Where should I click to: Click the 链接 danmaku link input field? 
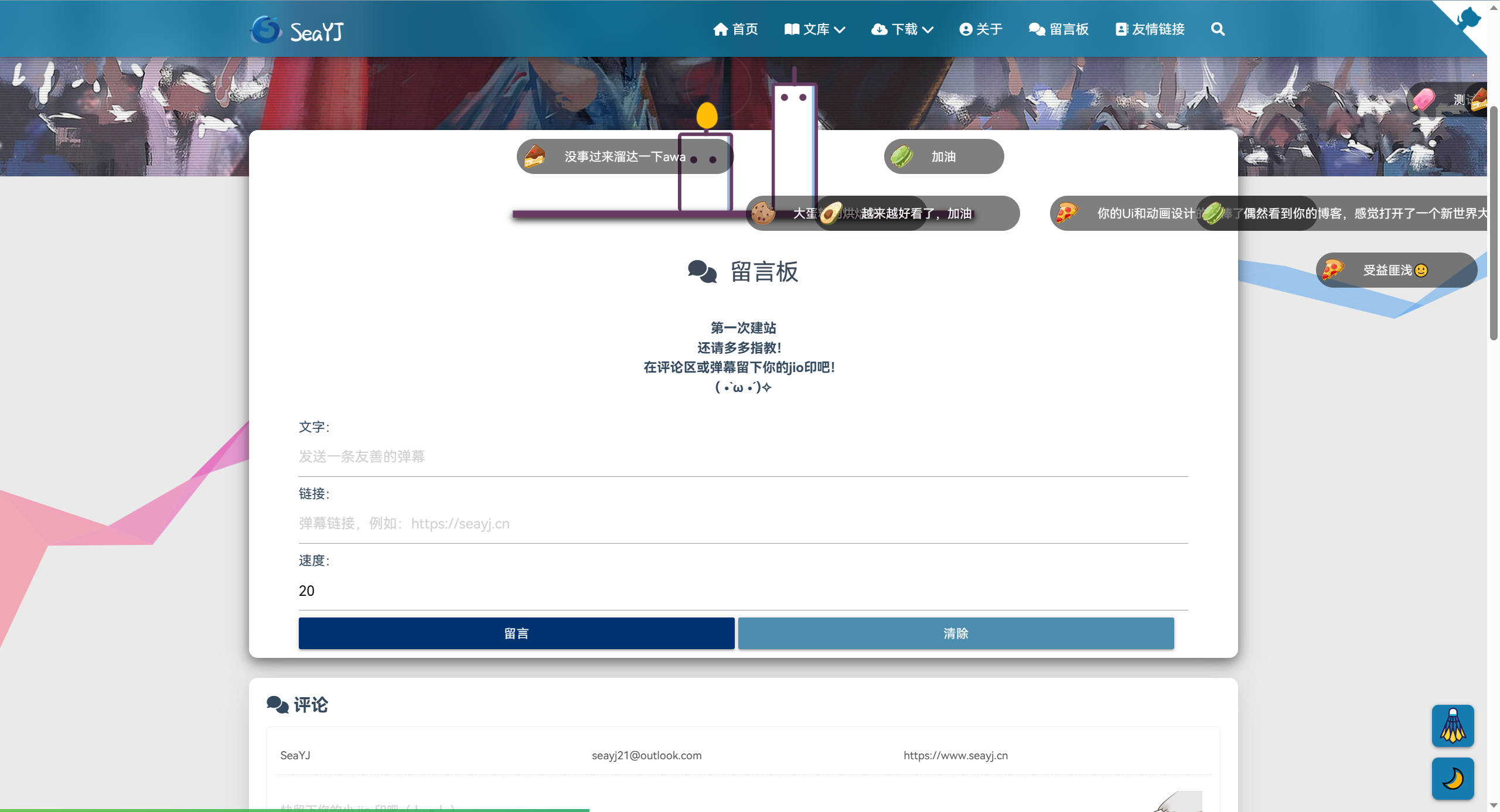(x=743, y=523)
